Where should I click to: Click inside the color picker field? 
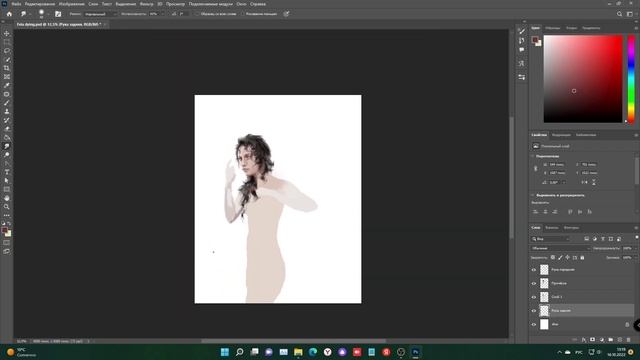pos(583,79)
